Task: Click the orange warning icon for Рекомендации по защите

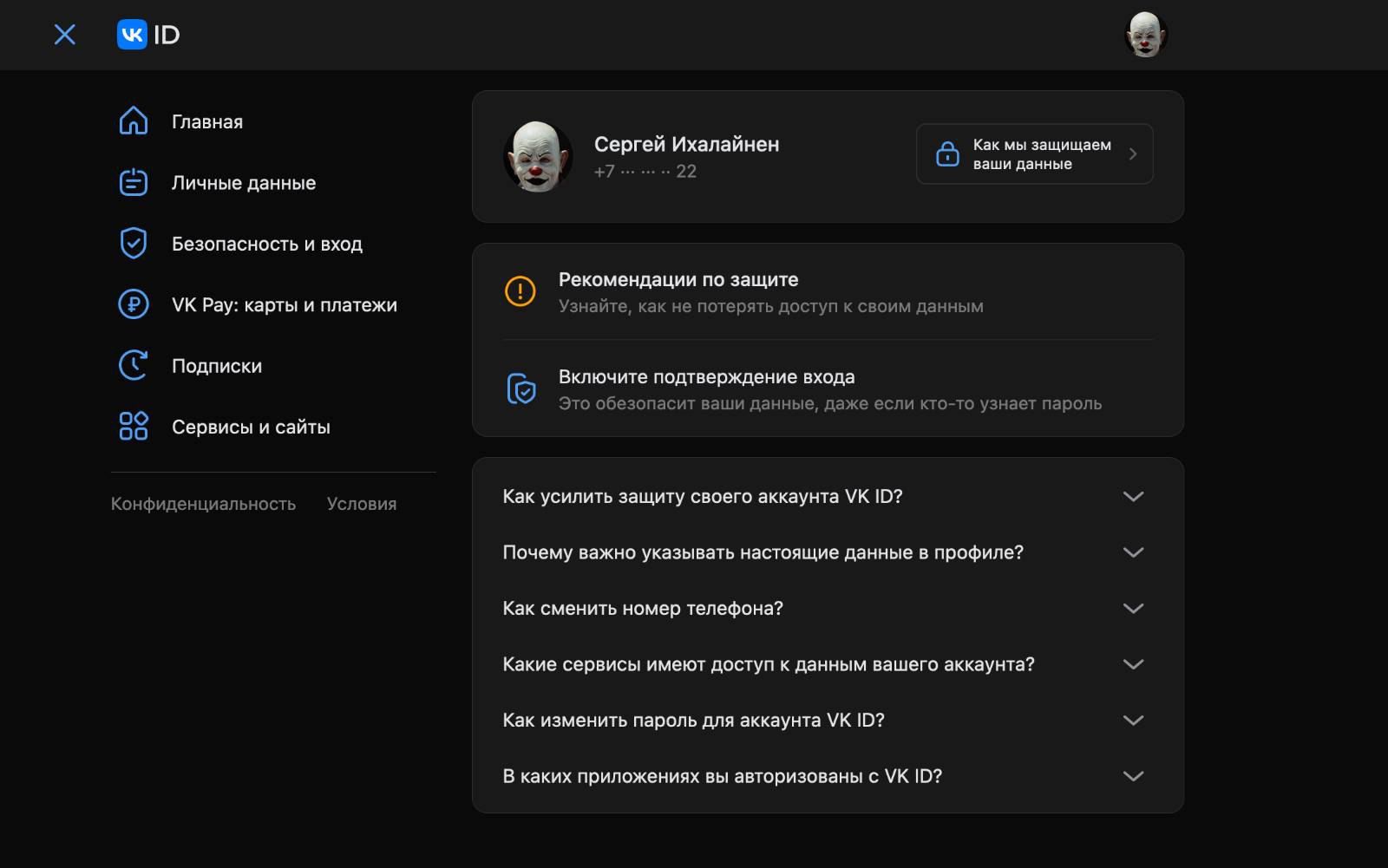Action: click(520, 291)
